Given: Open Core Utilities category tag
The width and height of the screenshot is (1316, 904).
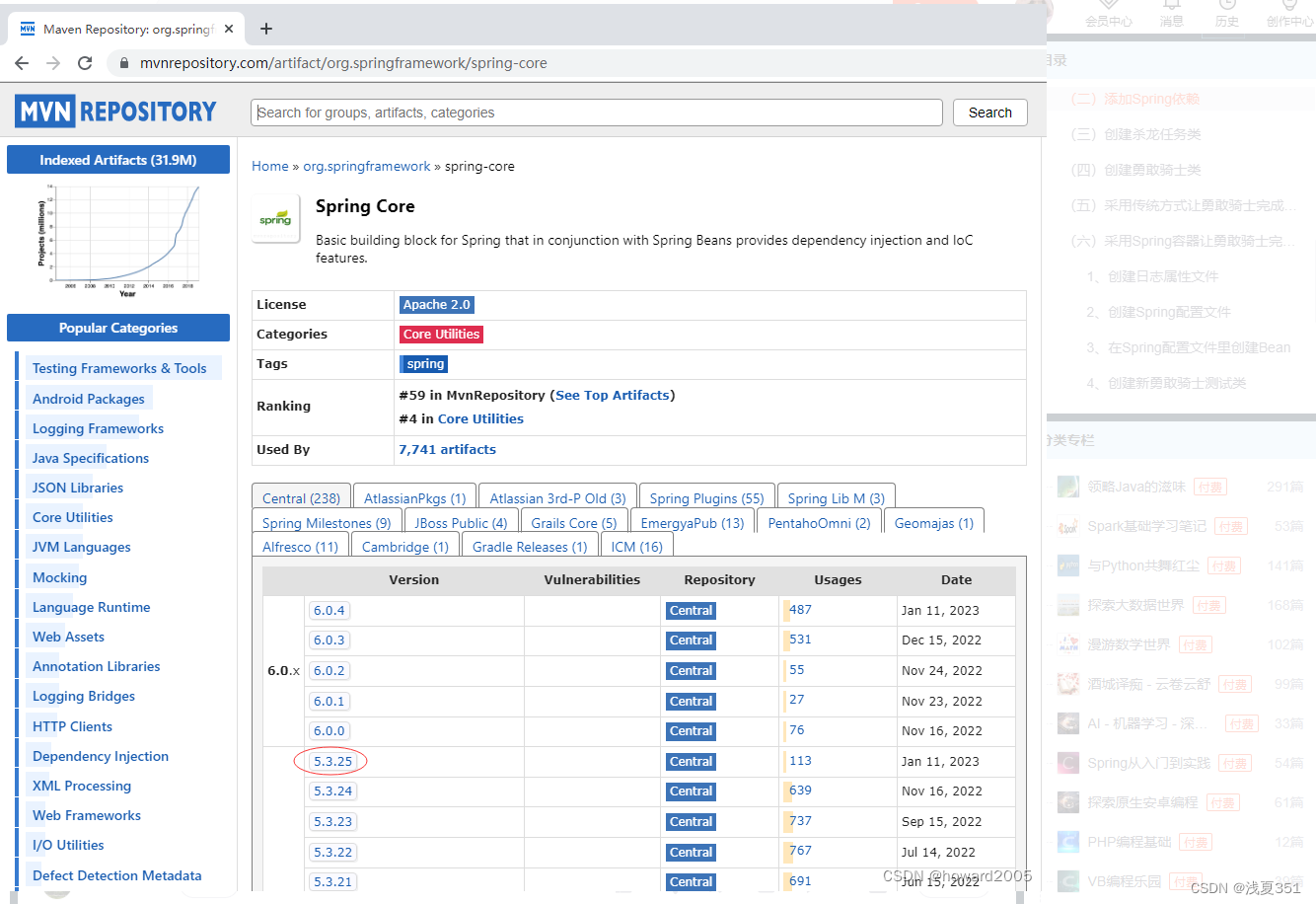Looking at the screenshot, I should [441, 335].
